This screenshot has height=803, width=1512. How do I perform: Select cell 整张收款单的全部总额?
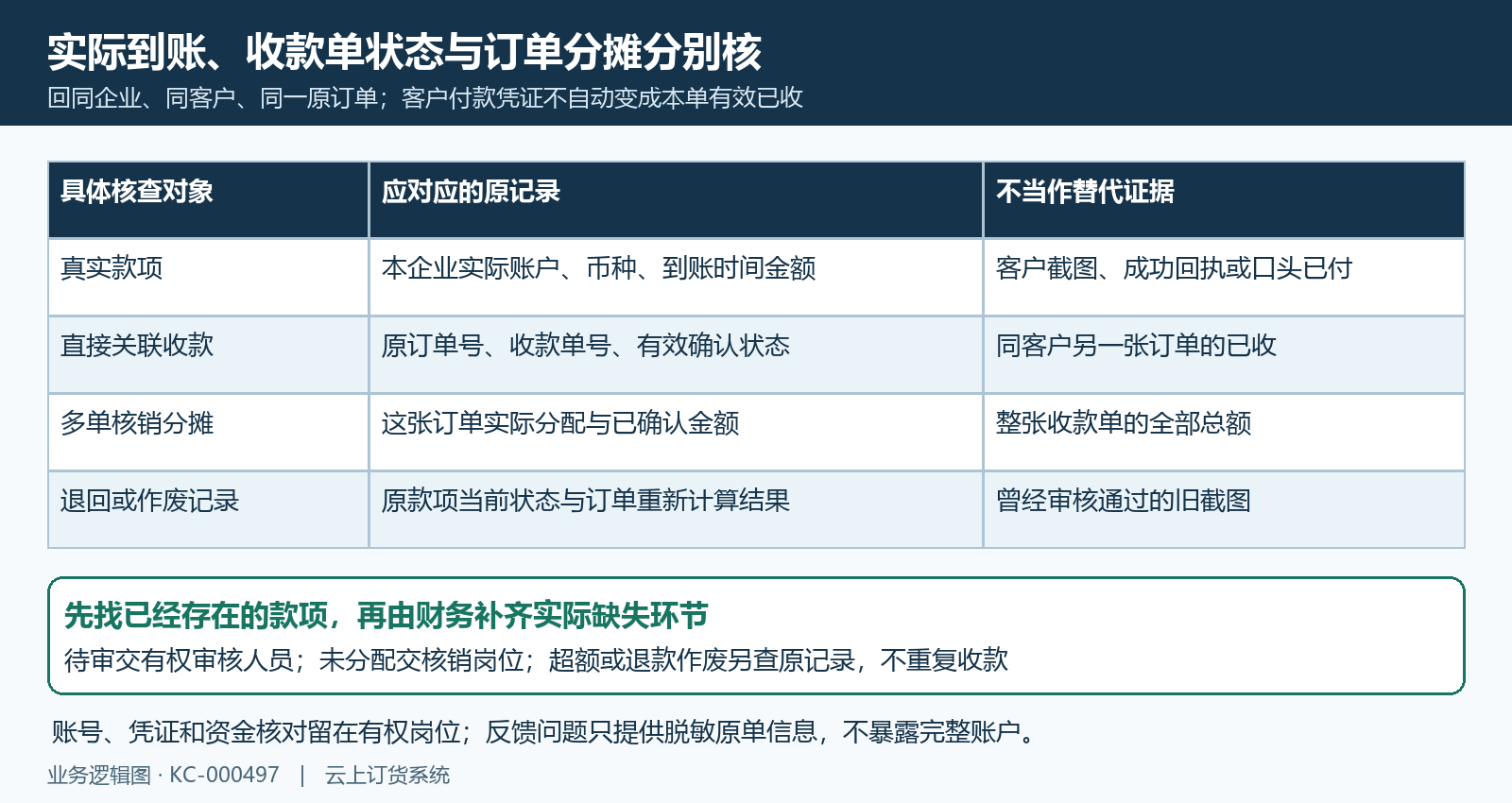(x=1224, y=433)
